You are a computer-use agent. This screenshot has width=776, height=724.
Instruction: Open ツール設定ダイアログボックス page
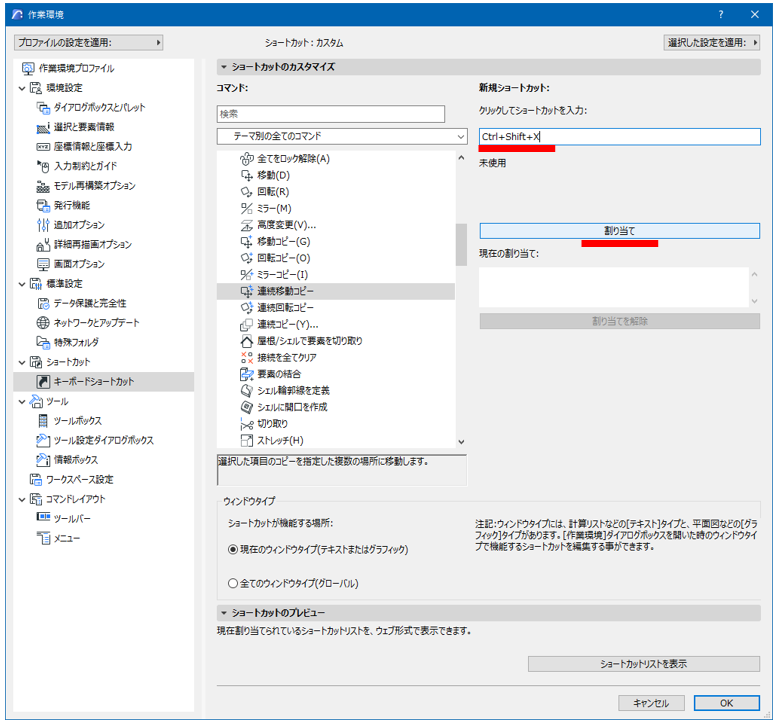(x=96, y=440)
